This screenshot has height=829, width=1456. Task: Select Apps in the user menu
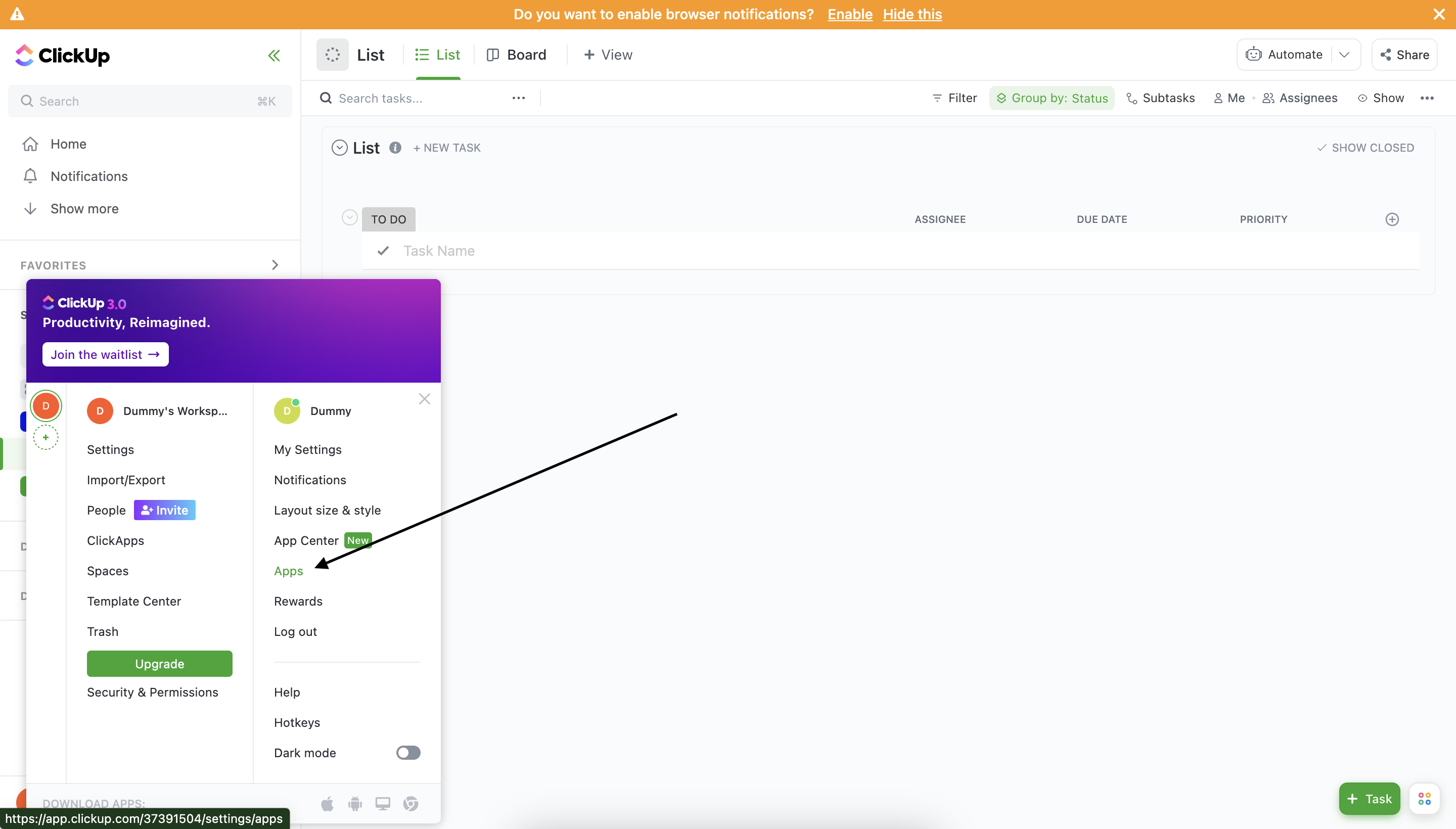288,571
